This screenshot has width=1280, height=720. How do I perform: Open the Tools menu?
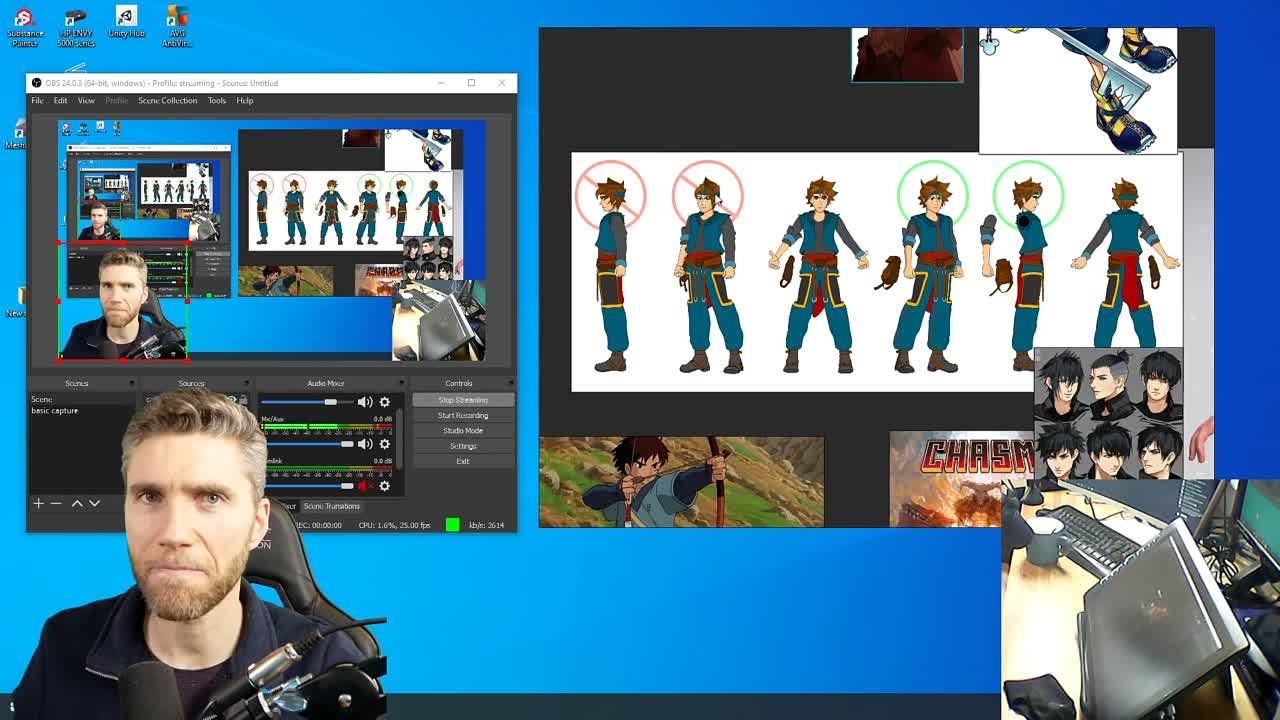tap(216, 100)
